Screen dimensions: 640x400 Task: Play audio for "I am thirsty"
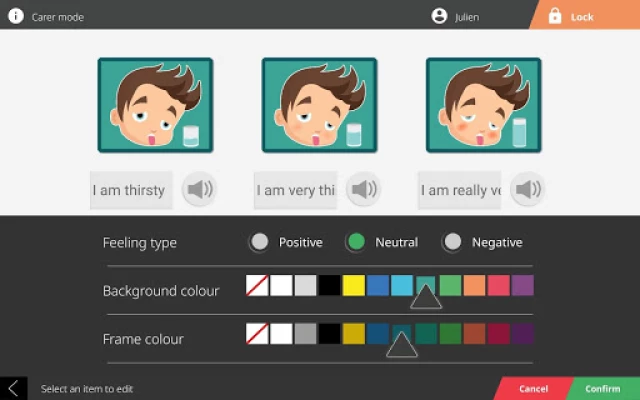(x=200, y=190)
